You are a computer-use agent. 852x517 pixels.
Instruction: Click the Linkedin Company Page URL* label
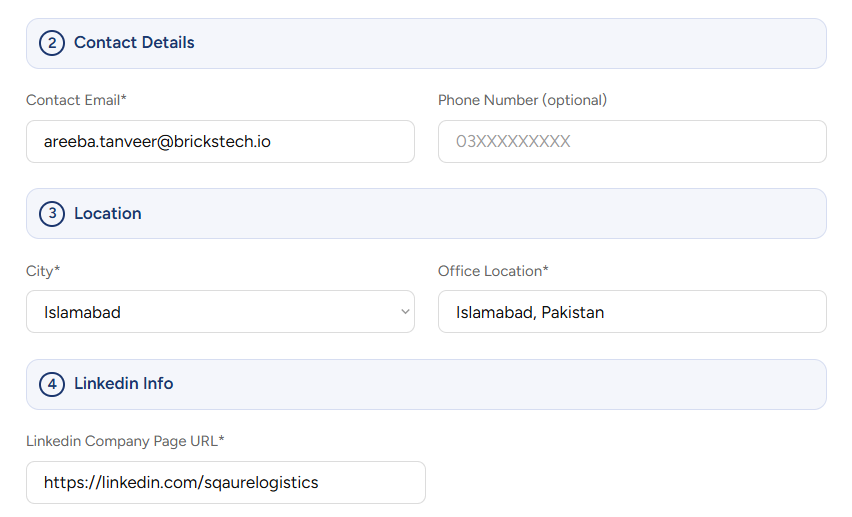[x=125, y=441]
